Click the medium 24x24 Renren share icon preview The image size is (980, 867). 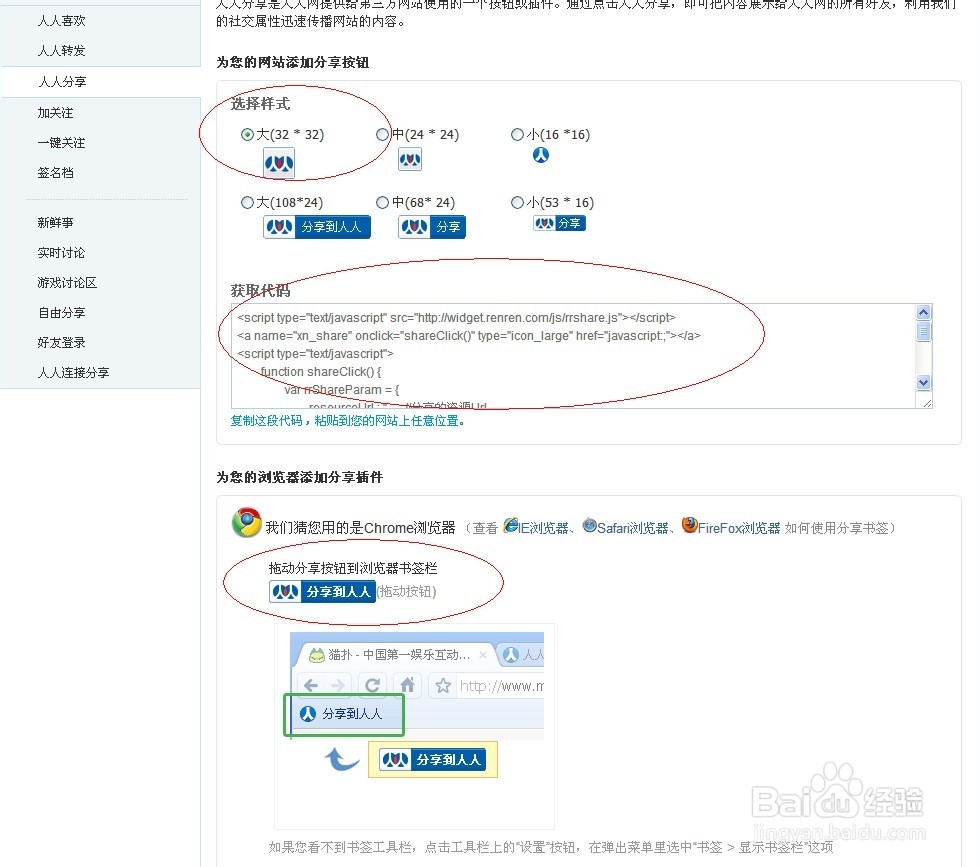tap(410, 160)
